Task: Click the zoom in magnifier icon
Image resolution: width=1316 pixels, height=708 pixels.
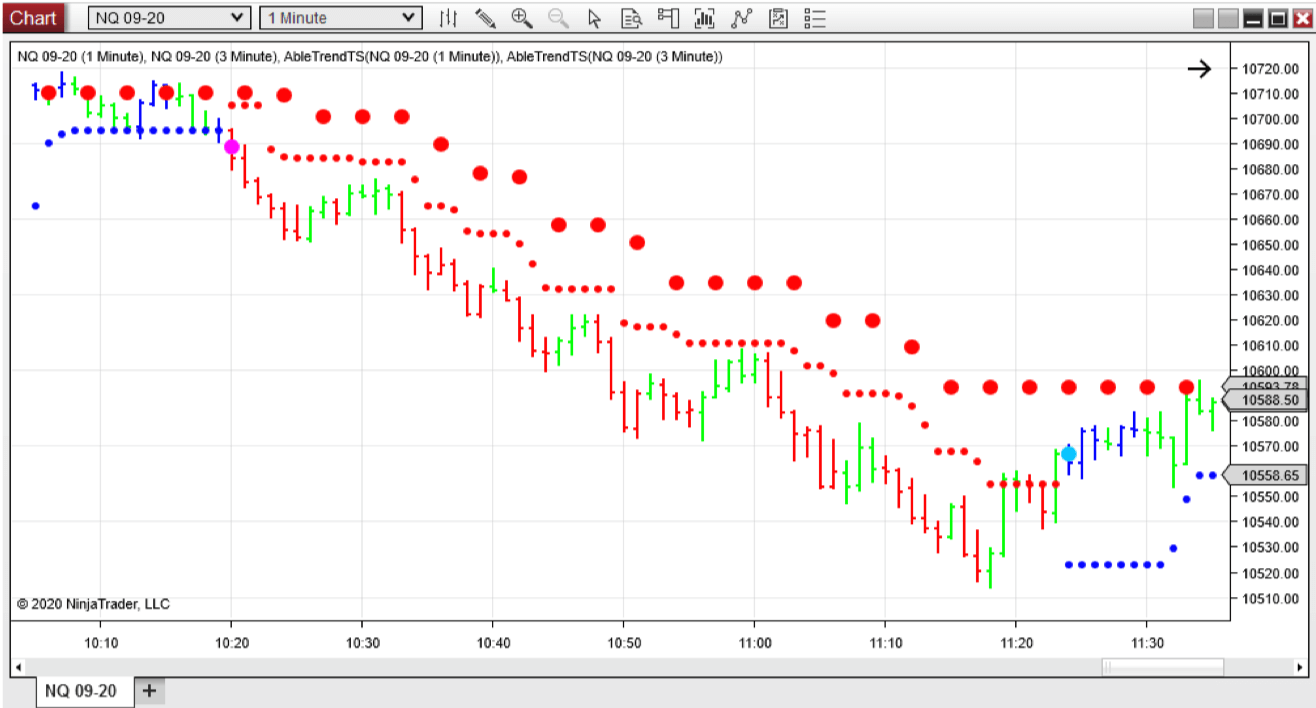Action: click(521, 18)
